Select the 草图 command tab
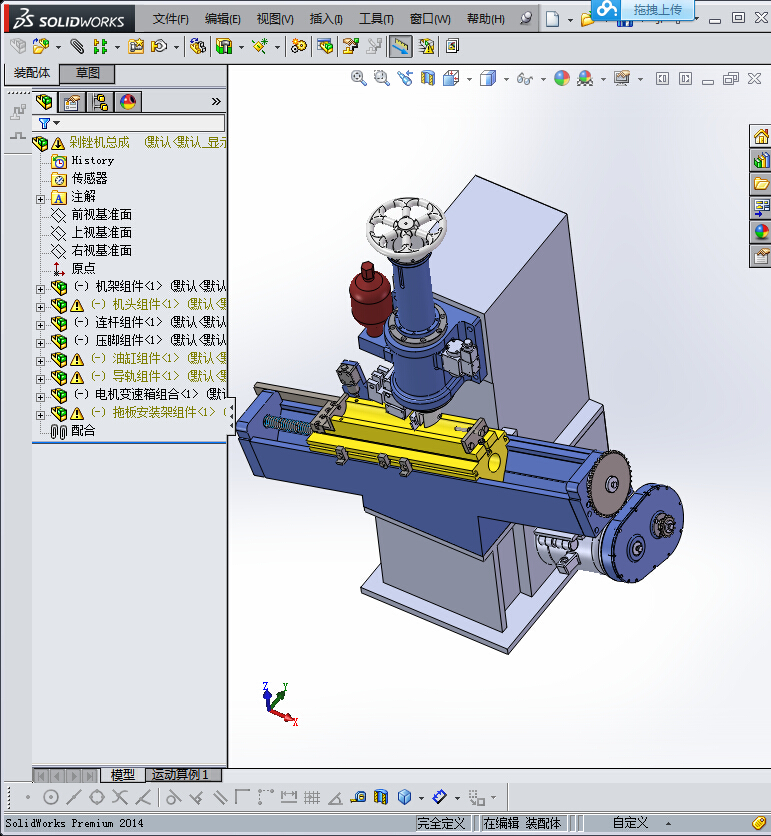771x836 pixels. (87, 73)
